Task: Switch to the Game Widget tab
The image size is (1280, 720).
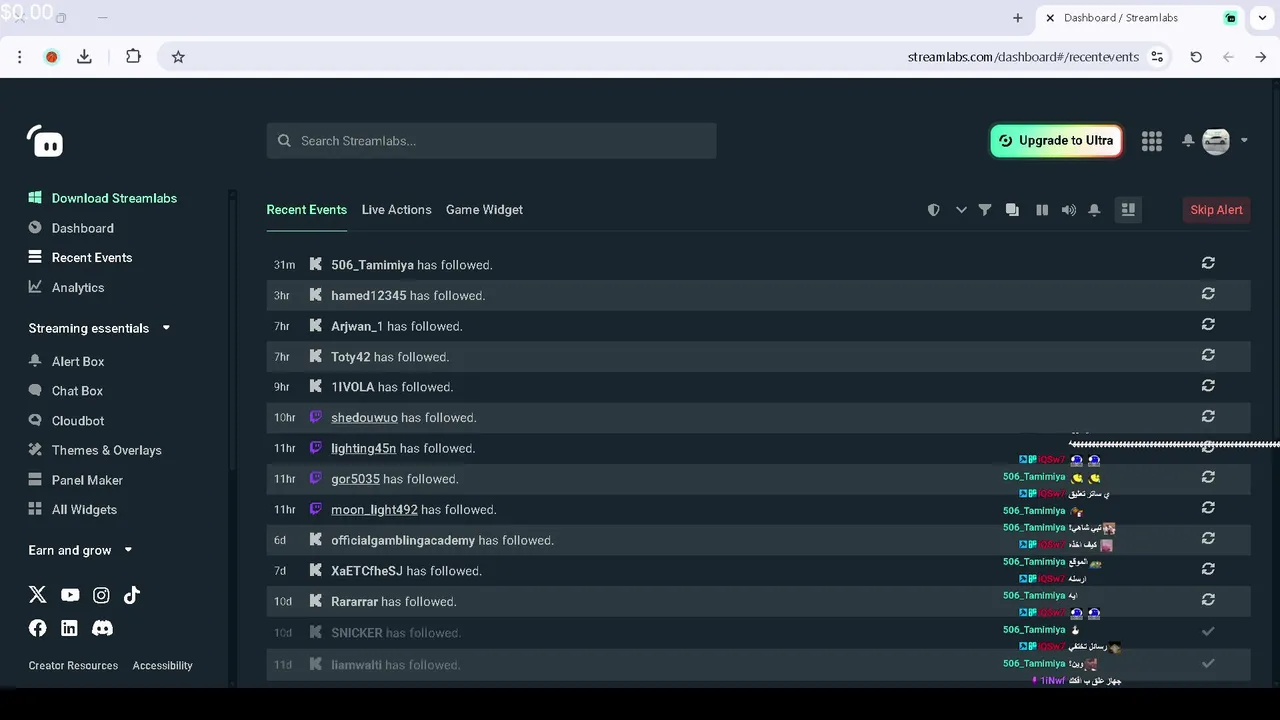Action: click(x=484, y=210)
